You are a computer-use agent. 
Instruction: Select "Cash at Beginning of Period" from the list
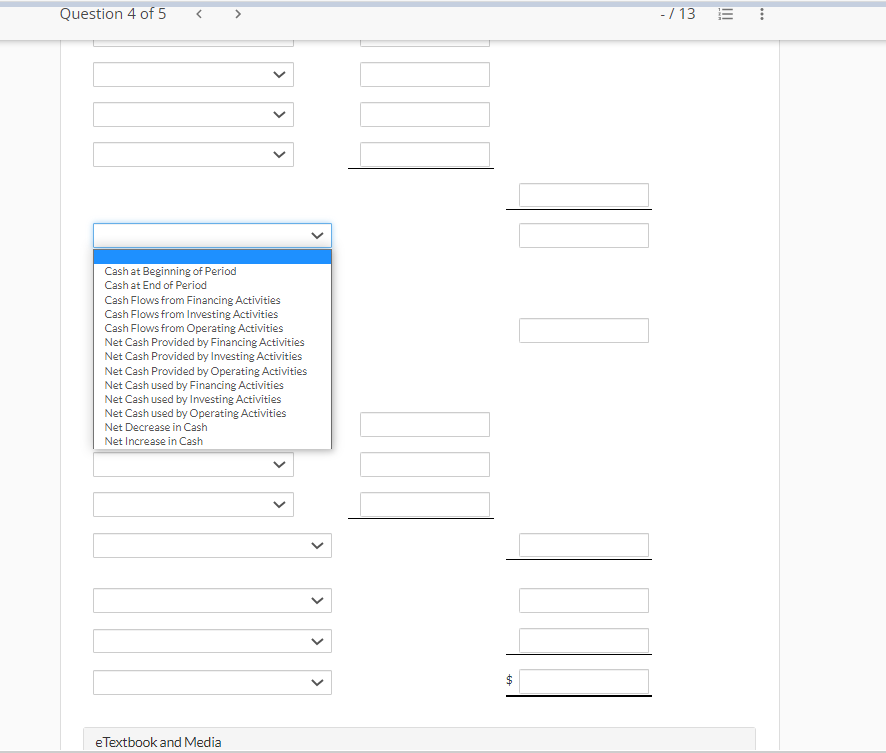(x=170, y=271)
